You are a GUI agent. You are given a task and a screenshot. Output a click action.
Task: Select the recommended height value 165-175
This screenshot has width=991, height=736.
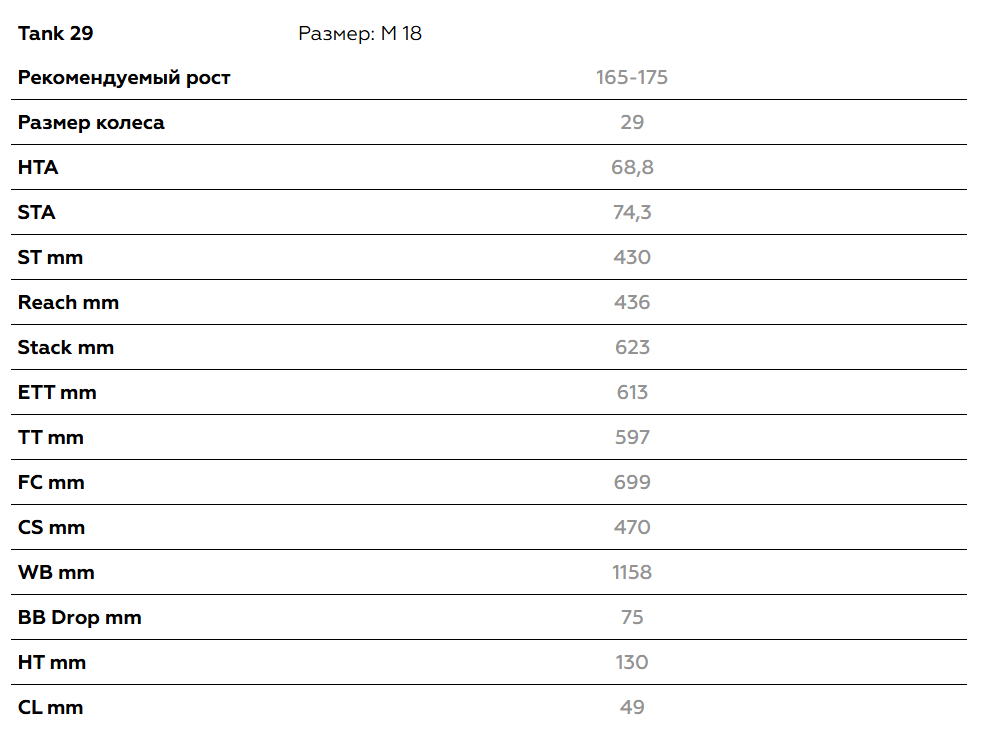pos(632,77)
